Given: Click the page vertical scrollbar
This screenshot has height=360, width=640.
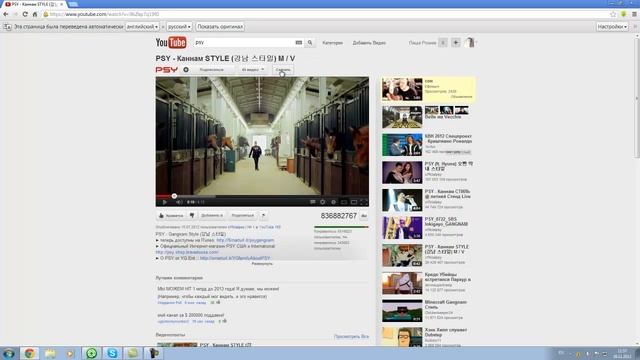Looking at the screenshot, I should click(x=637, y=98).
